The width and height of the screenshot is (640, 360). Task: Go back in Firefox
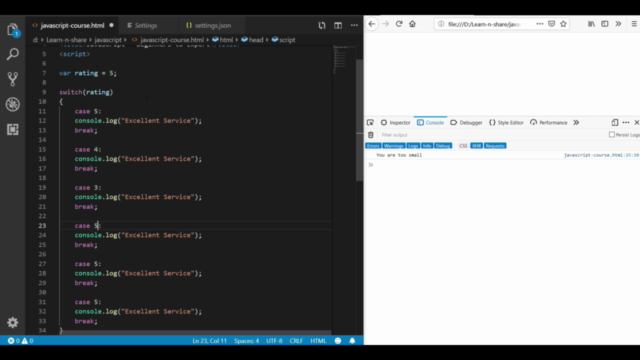pos(372,24)
